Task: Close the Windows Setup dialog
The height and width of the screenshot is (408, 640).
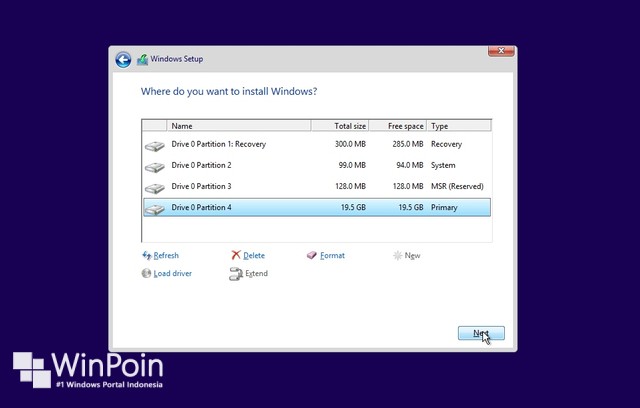Action: click(501, 51)
